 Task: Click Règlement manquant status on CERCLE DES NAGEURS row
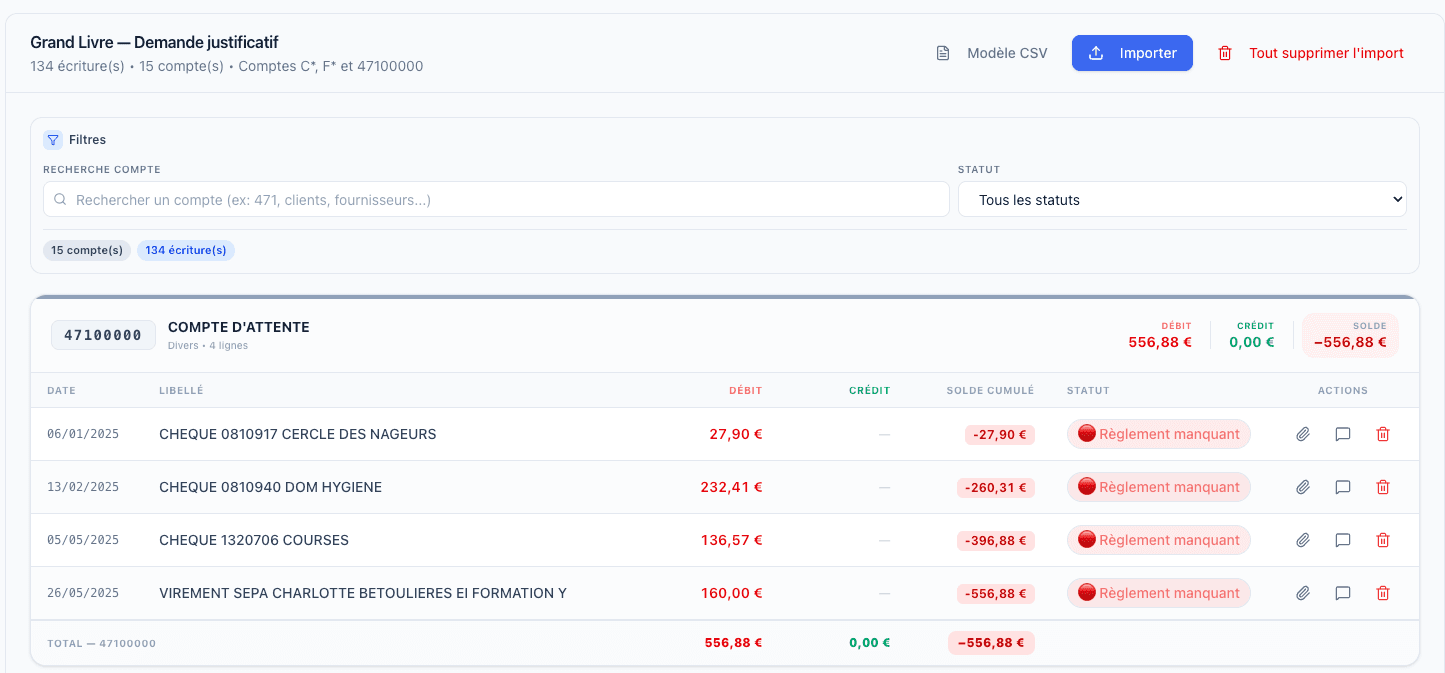pos(1158,434)
